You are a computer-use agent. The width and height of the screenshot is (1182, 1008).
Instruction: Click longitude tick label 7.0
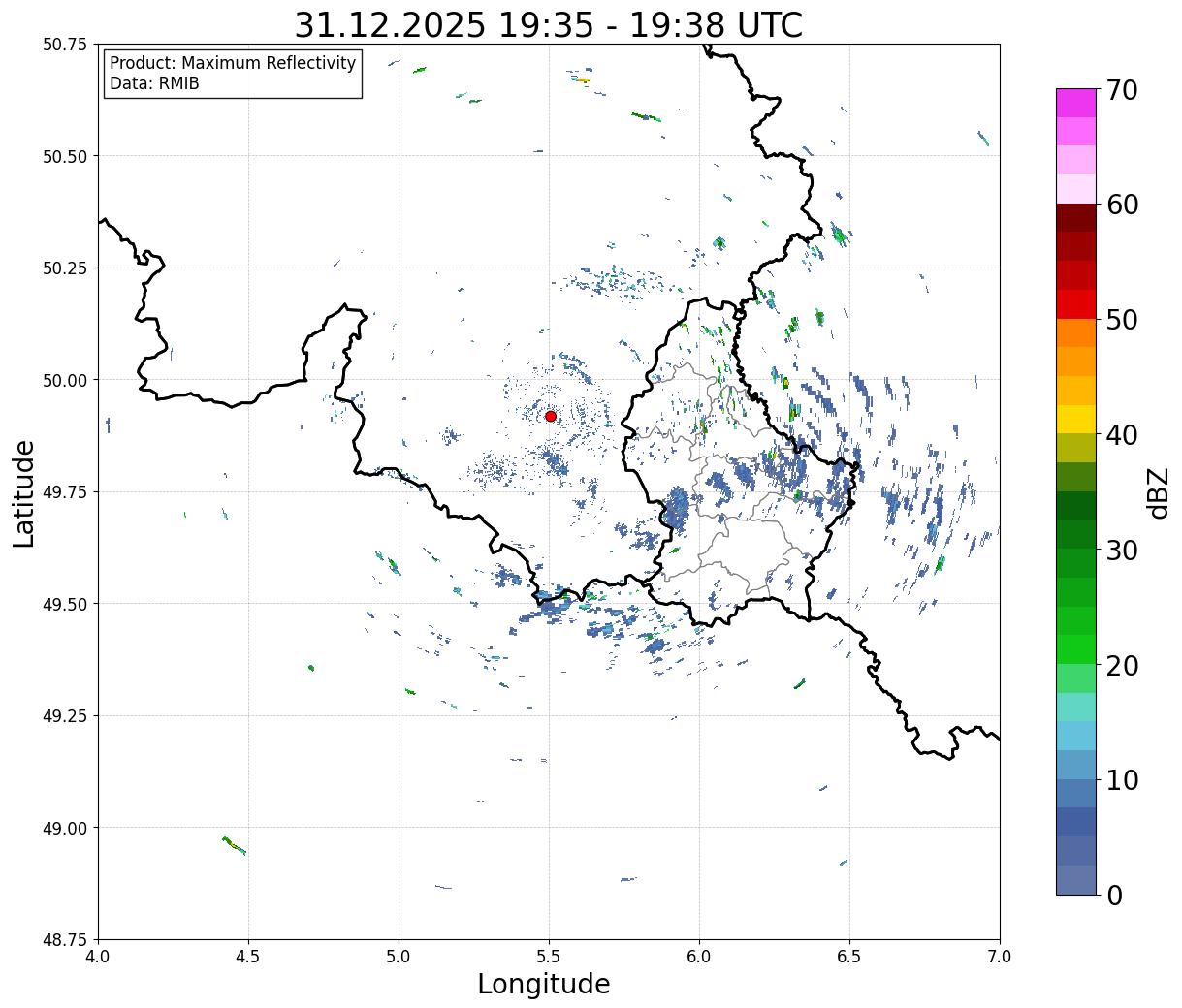point(1000,957)
